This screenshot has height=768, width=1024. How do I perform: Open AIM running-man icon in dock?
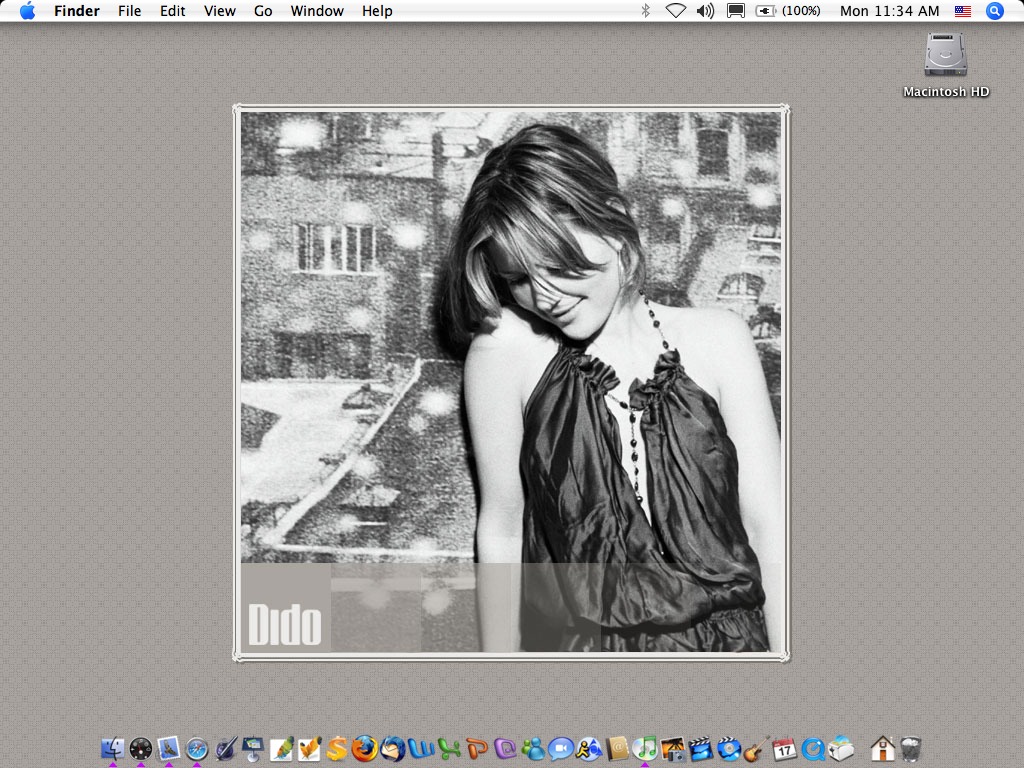[589, 748]
